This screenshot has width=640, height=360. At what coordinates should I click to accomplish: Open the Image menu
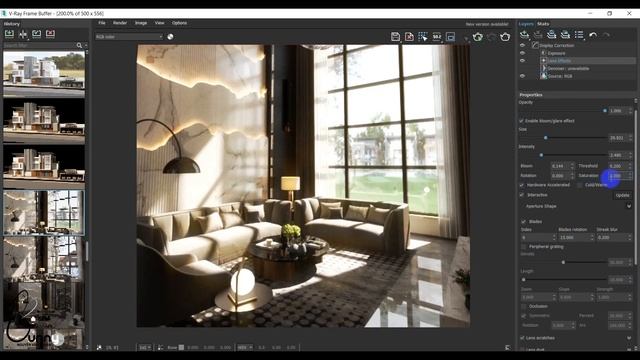pos(141,23)
